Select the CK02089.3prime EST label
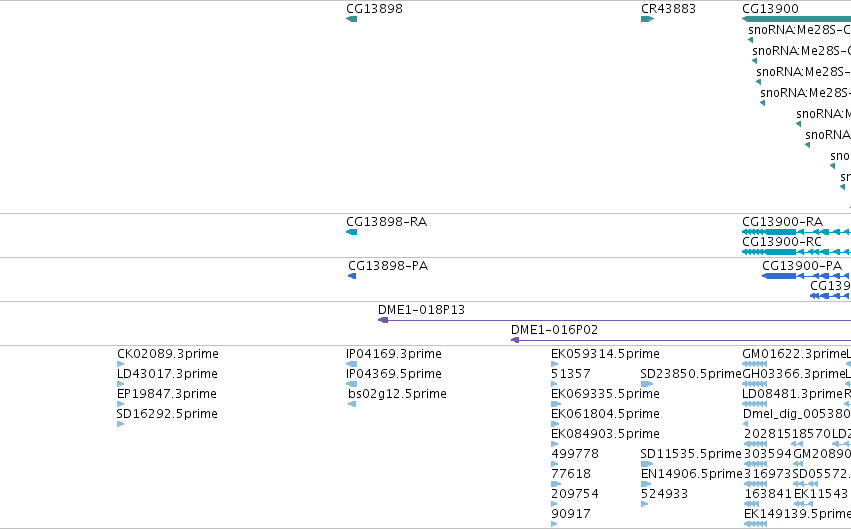Image resolution: width=851 pixels, height=529 pixels. click(x=168, y=354)
